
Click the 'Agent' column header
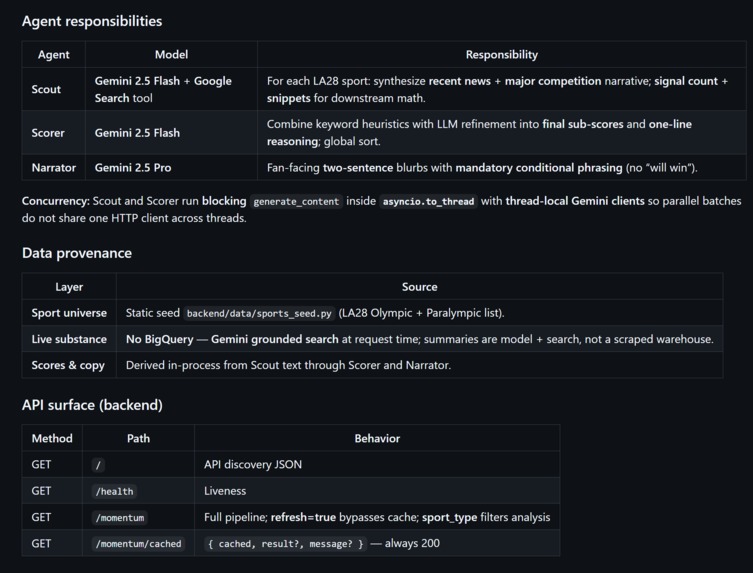coord(54,54)
